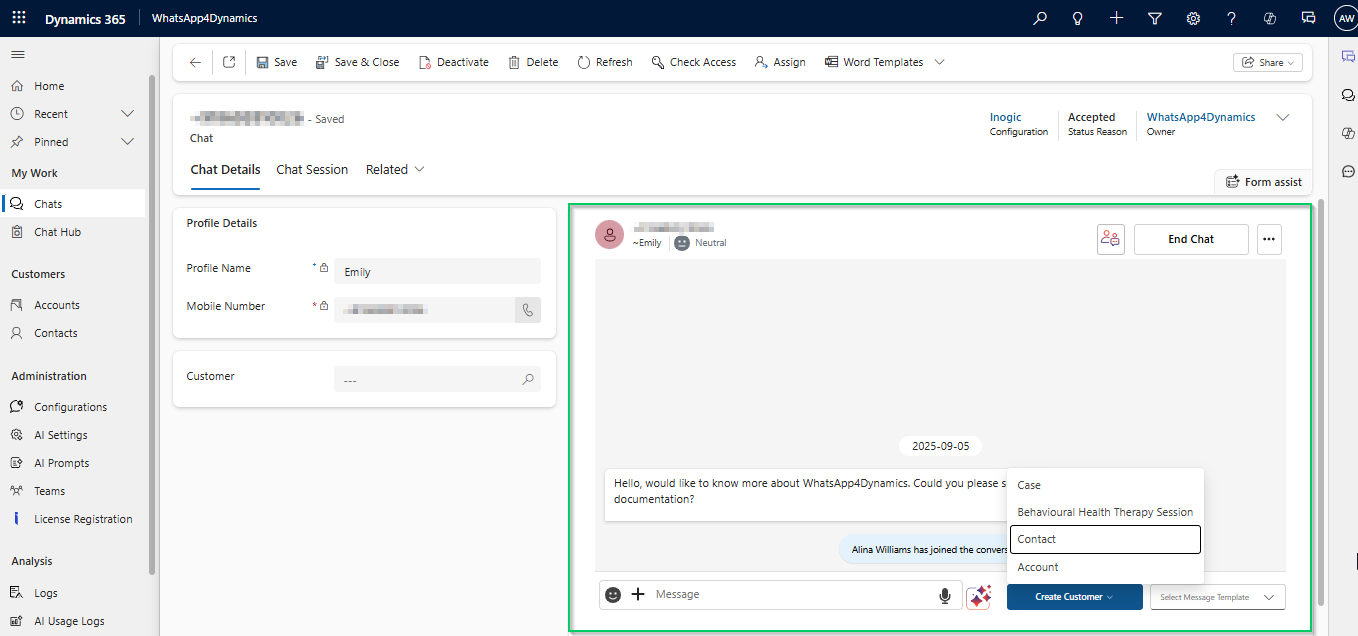Click the Save & Close button
Viewport: 1358px width, 636px height.
(x=357, y=62)
